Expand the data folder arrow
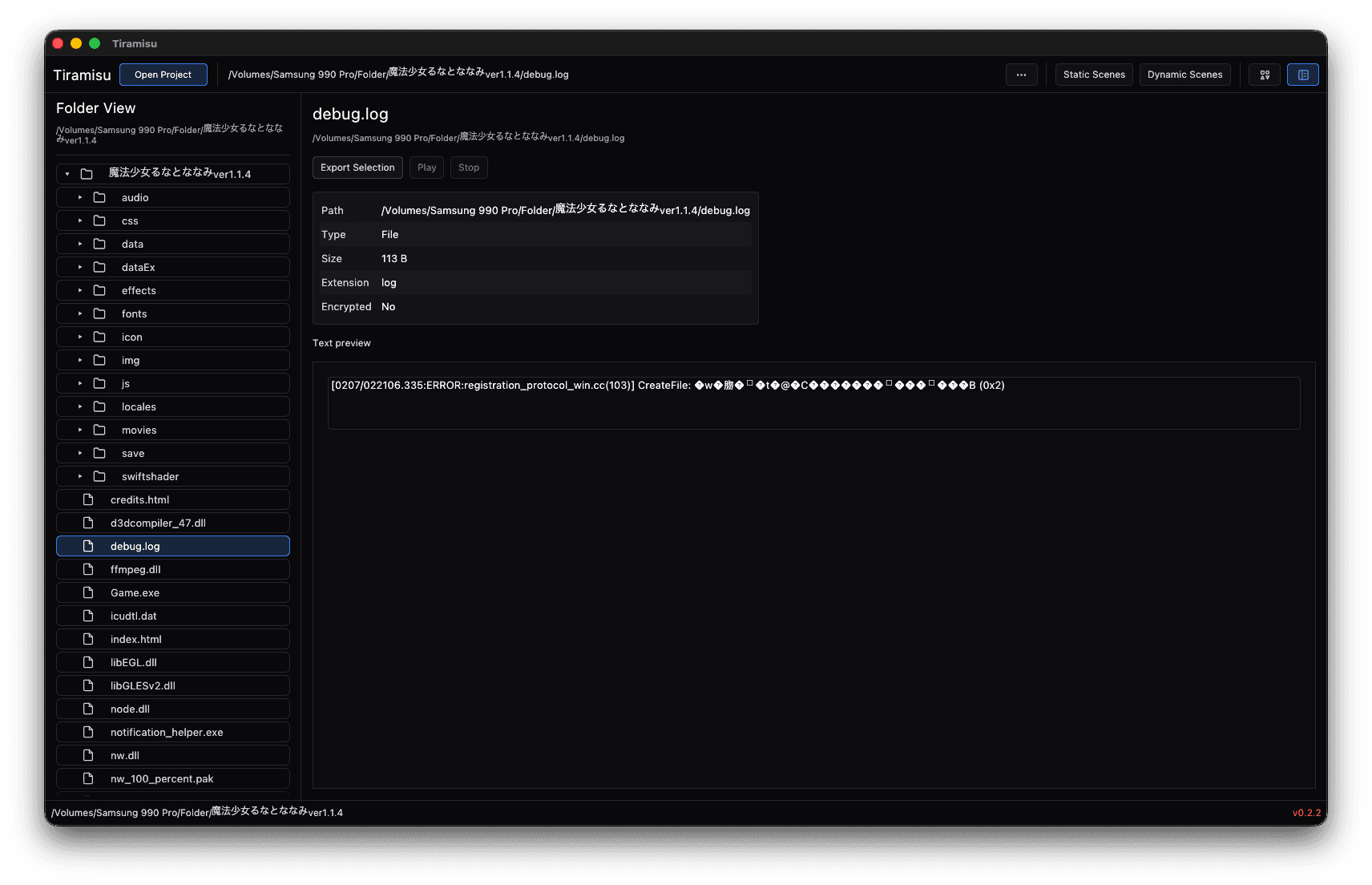Screen dimensions: 1372x885 tap(80, 244)
